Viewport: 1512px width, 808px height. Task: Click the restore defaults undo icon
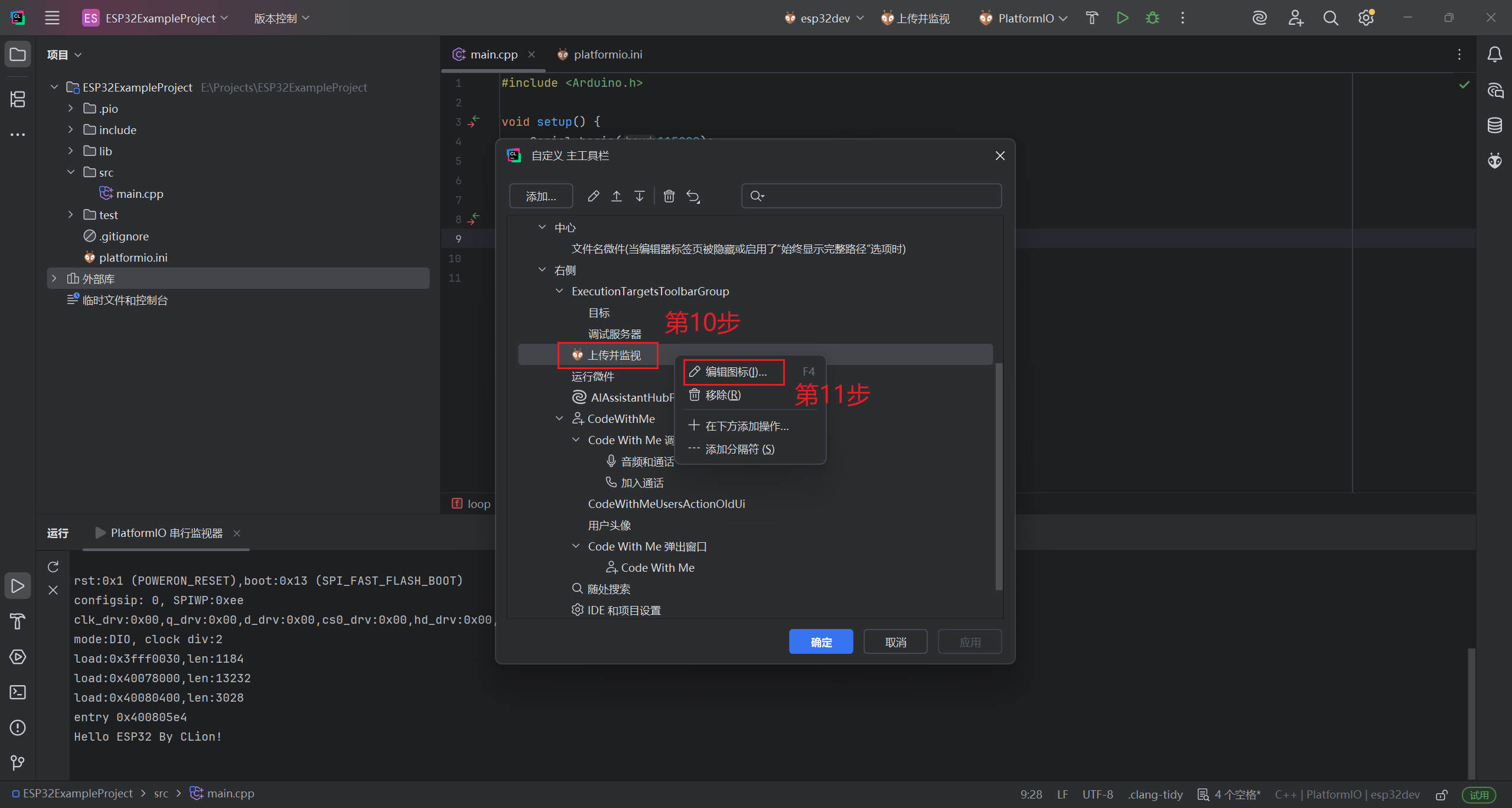point(693,196)
